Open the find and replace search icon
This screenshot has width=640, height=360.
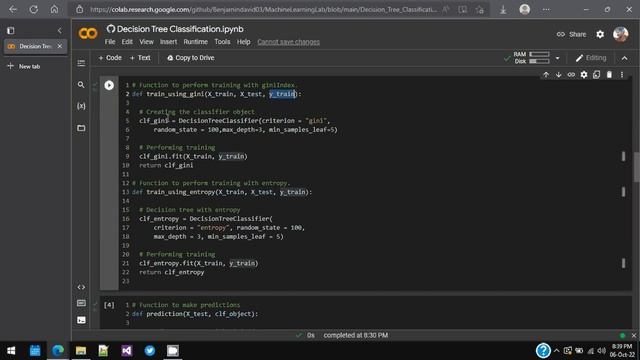81,84
